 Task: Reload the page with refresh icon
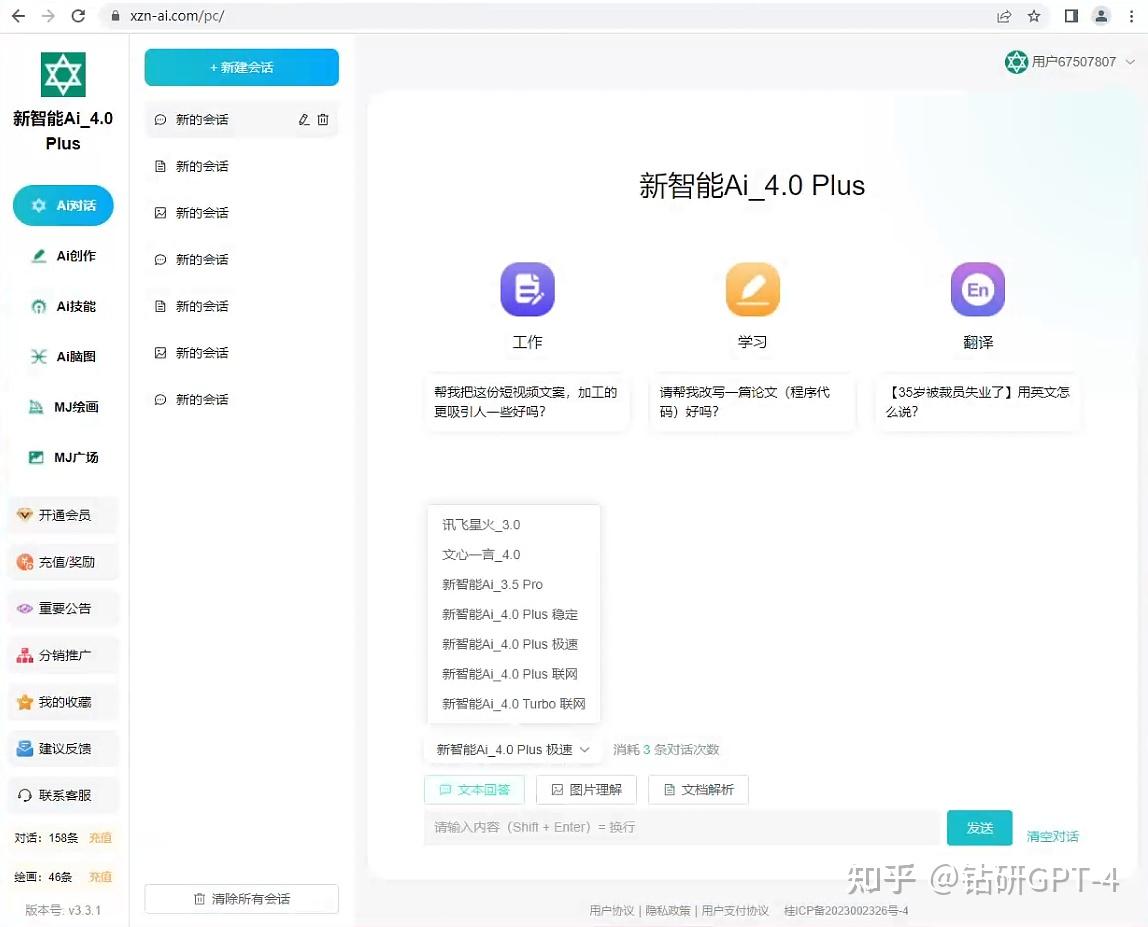(x=78, y=15)
